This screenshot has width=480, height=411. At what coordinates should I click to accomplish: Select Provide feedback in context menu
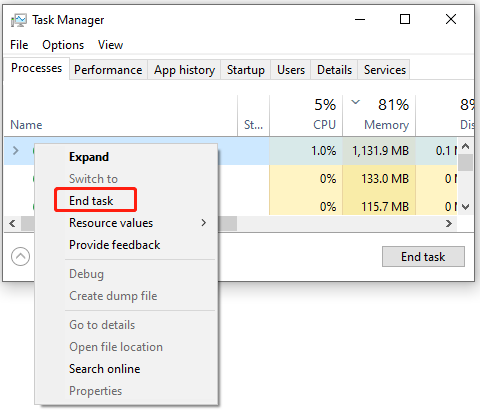127,245
